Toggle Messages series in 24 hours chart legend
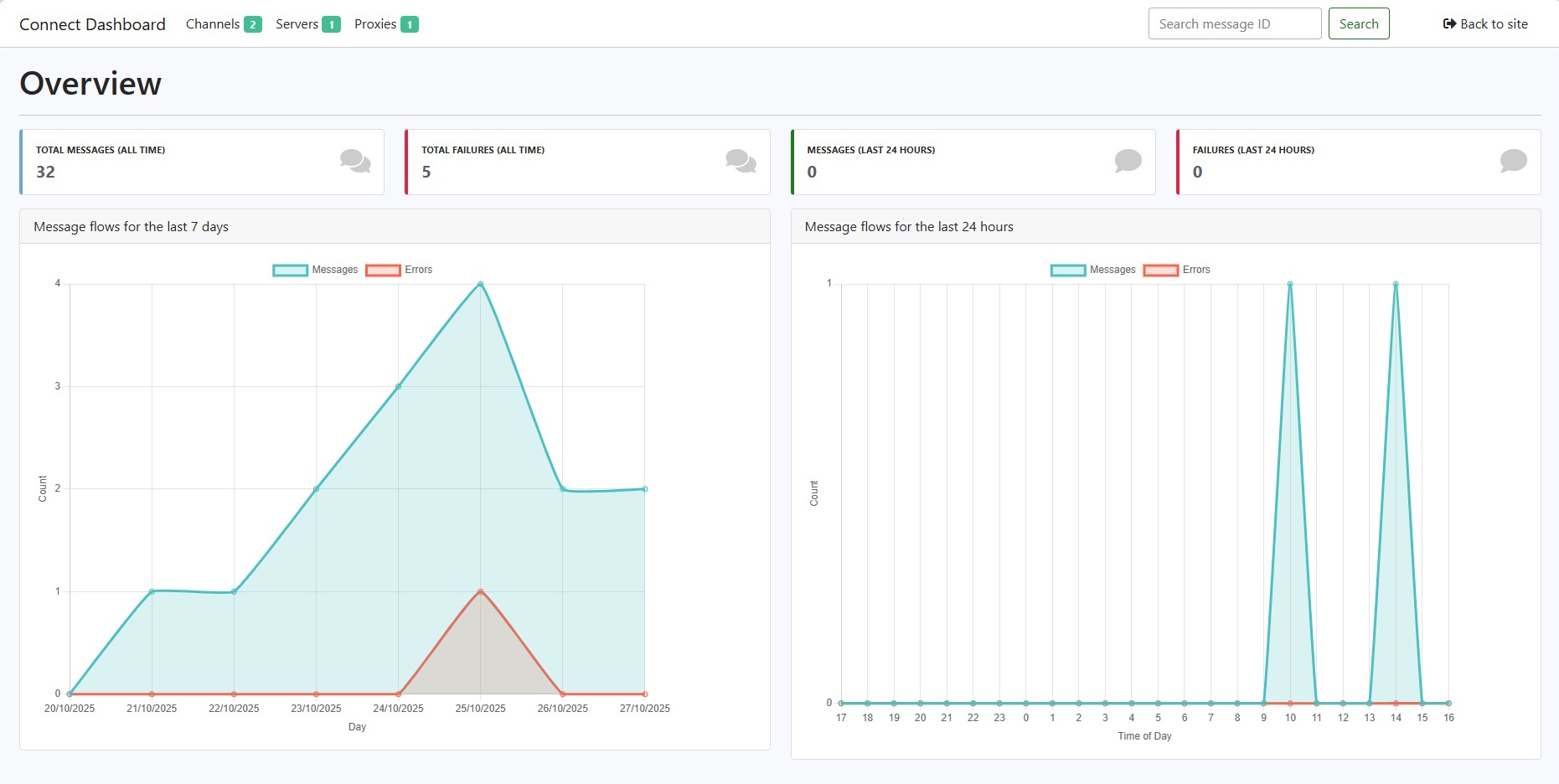 [1093, 270]
